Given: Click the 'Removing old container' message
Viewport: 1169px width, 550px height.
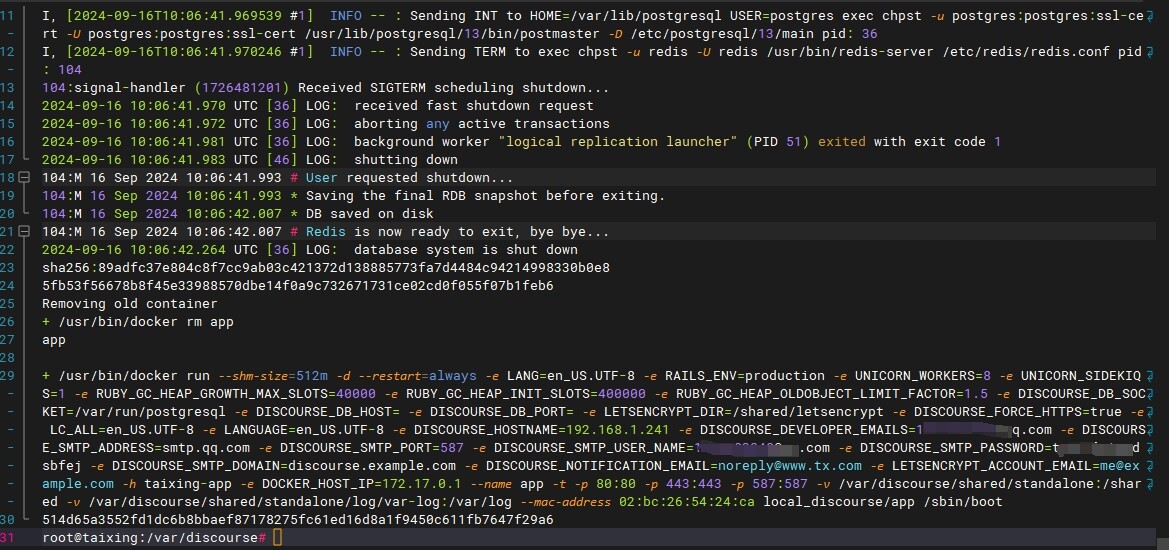Looking at the screenshot, I should pos(129,304).
